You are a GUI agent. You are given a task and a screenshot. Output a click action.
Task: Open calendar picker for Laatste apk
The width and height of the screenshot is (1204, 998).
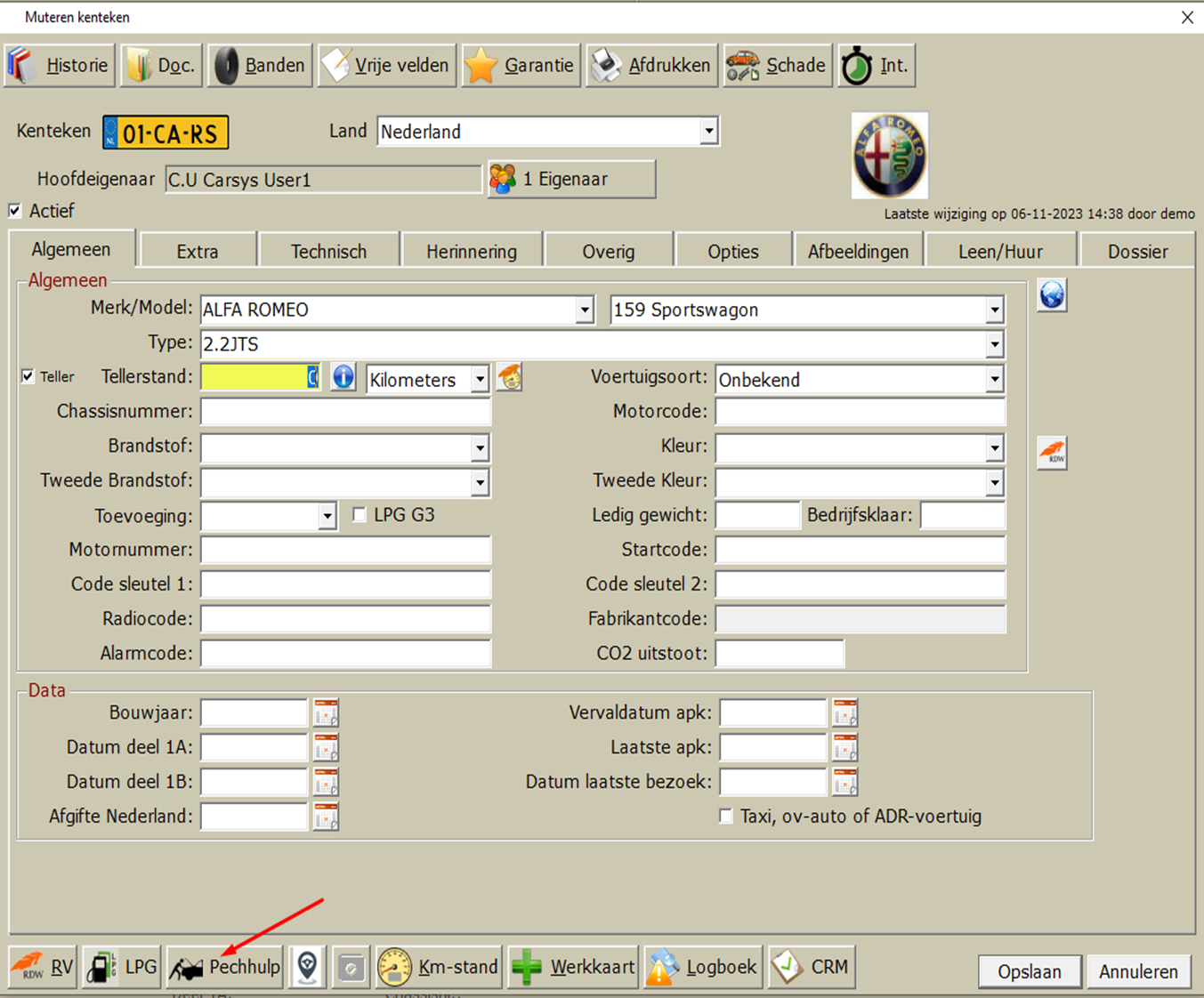pos(844,747)
